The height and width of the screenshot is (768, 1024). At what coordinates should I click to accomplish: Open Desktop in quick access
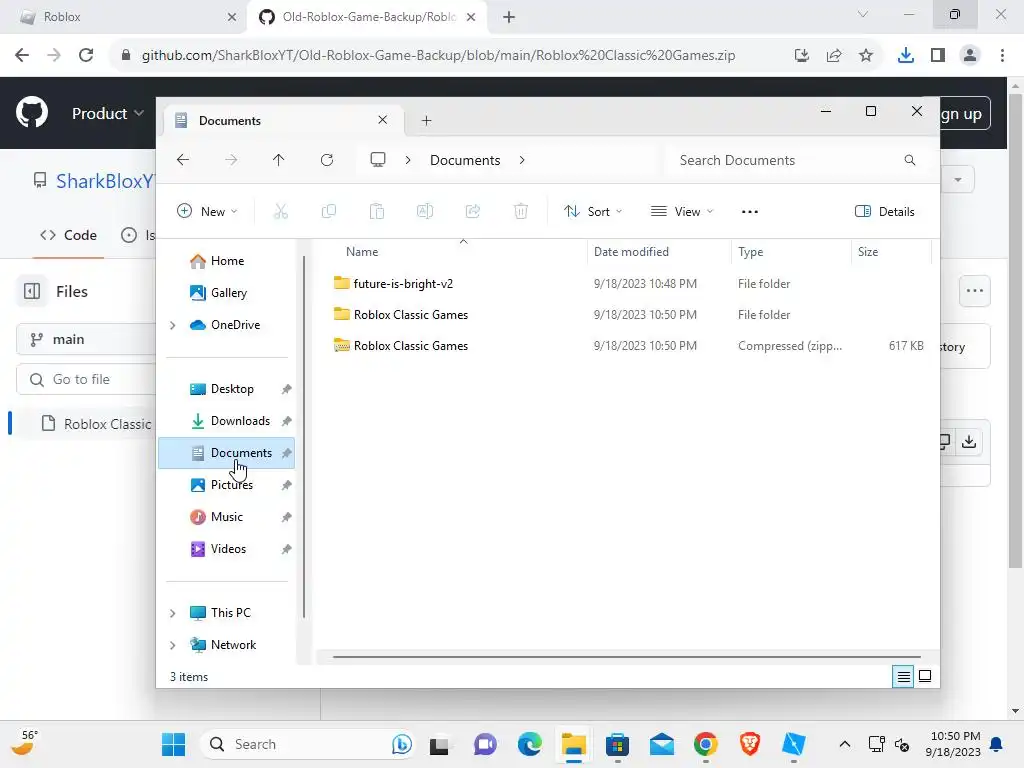(227, 389)
